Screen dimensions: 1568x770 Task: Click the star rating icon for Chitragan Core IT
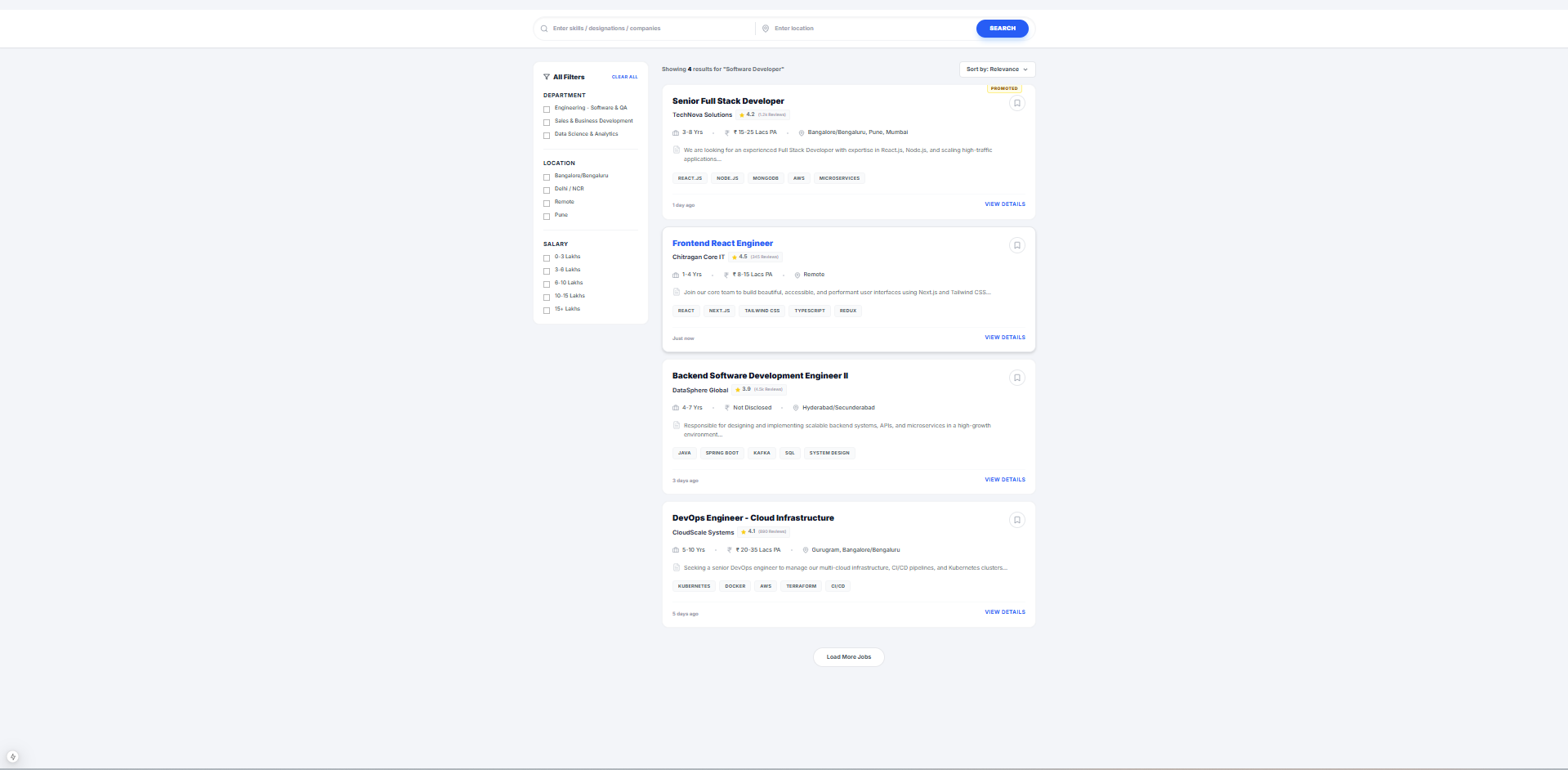tap(735, 257)
